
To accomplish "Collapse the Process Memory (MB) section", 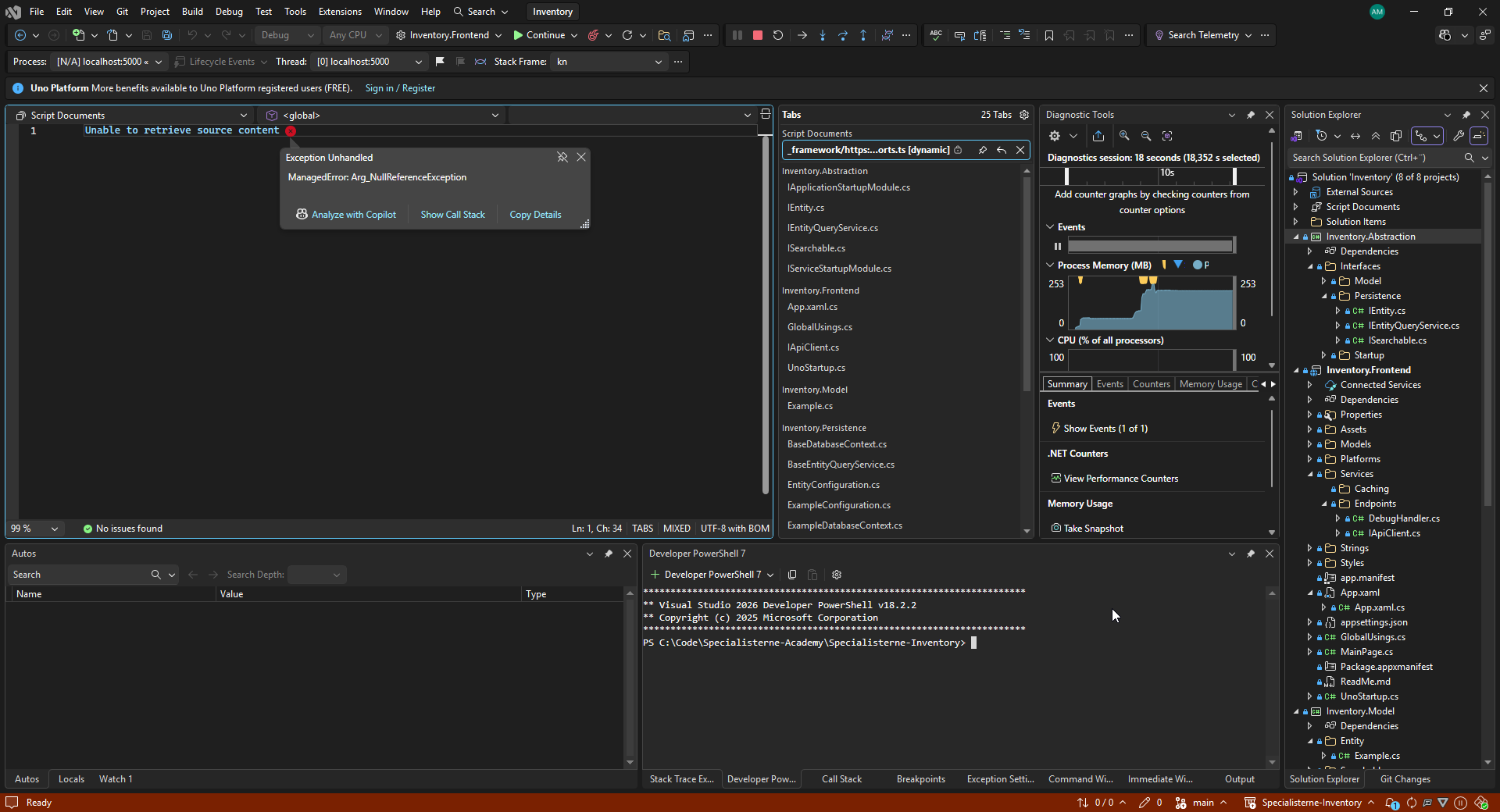I will (x=1050, y=265).
